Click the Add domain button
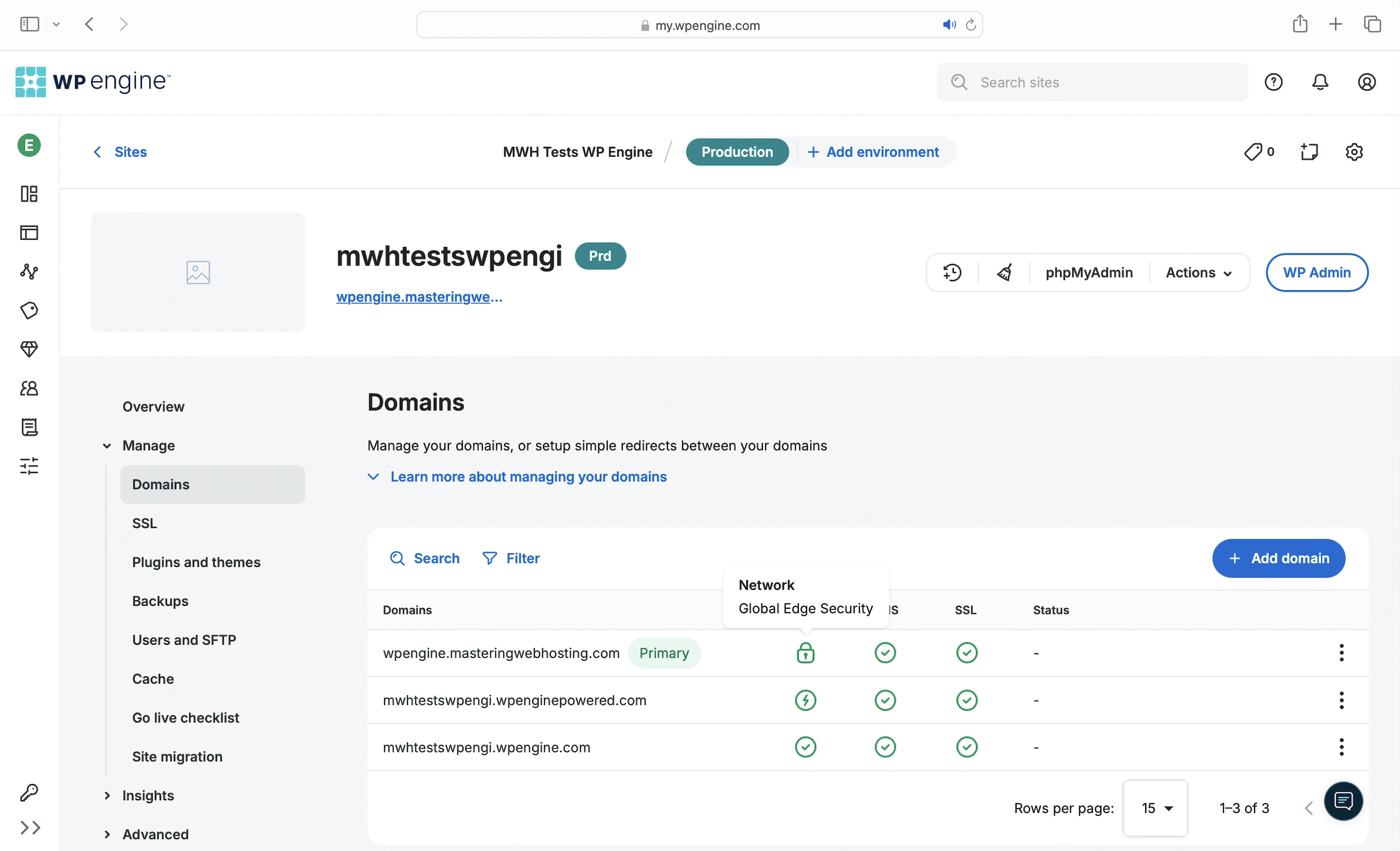 1278,558
